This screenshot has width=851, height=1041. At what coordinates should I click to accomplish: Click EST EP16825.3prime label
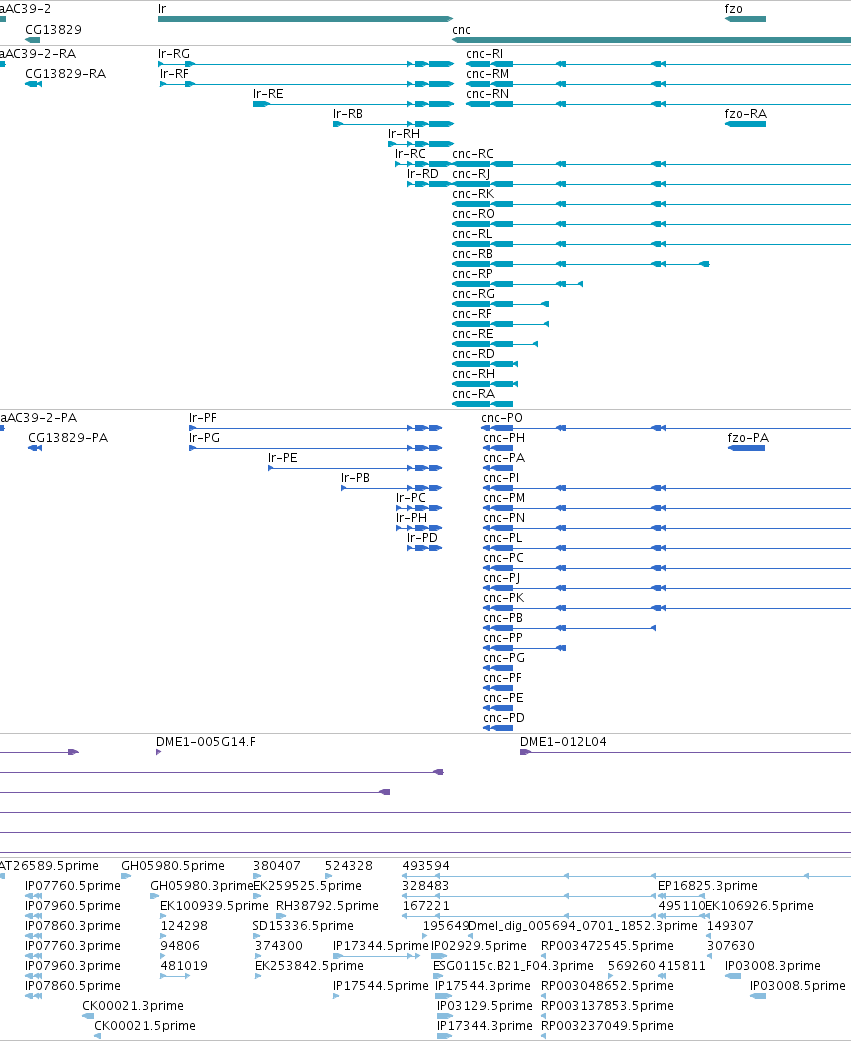click(708, 886)
